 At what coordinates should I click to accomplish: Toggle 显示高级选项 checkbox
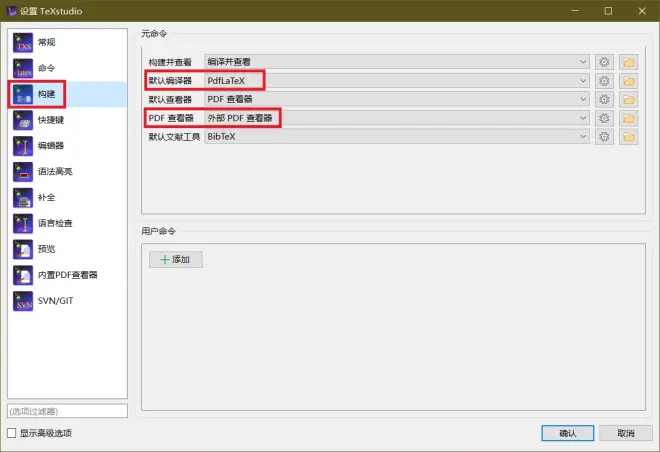coord(12,433)
